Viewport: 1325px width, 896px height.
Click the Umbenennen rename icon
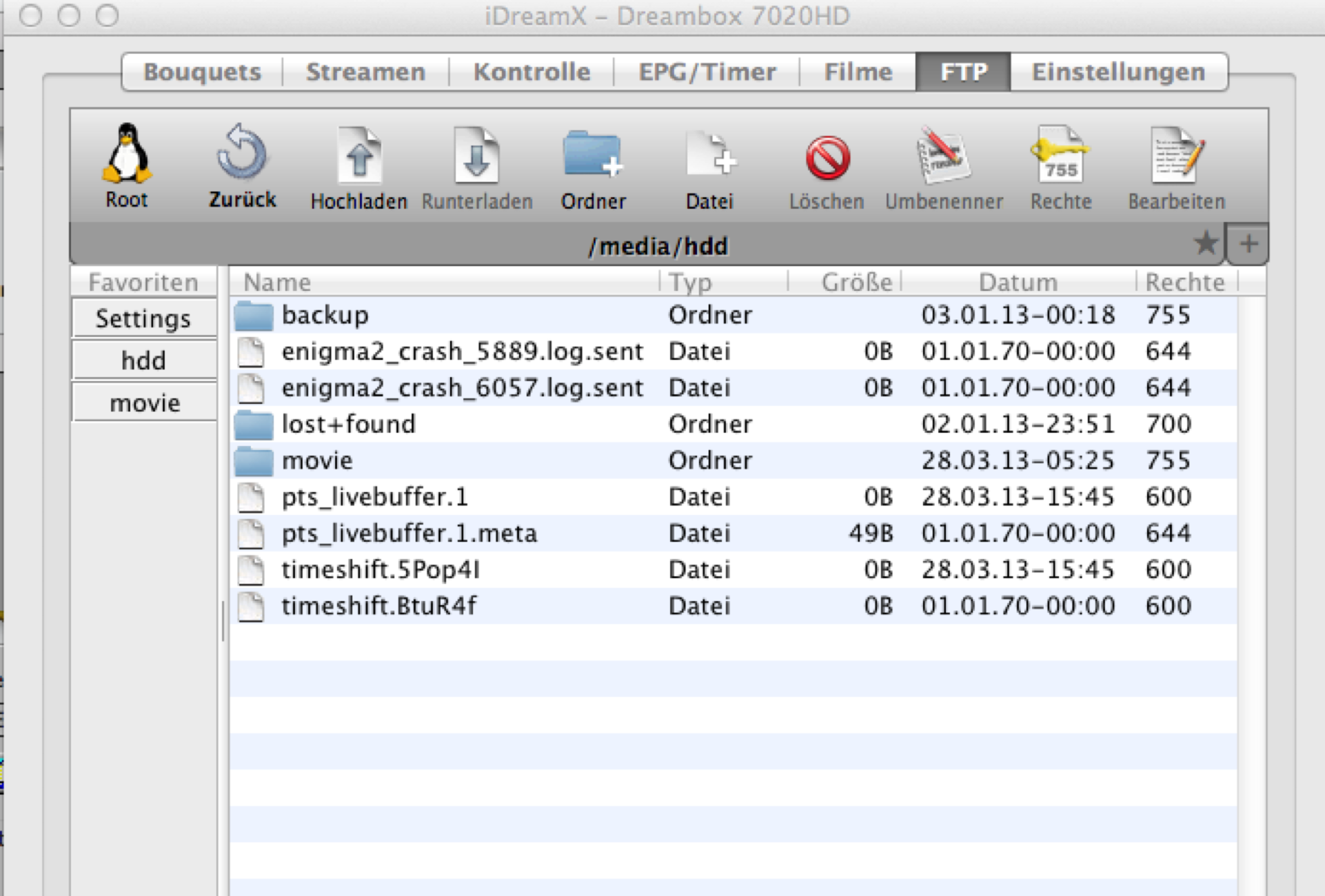(x=943, y=156)
